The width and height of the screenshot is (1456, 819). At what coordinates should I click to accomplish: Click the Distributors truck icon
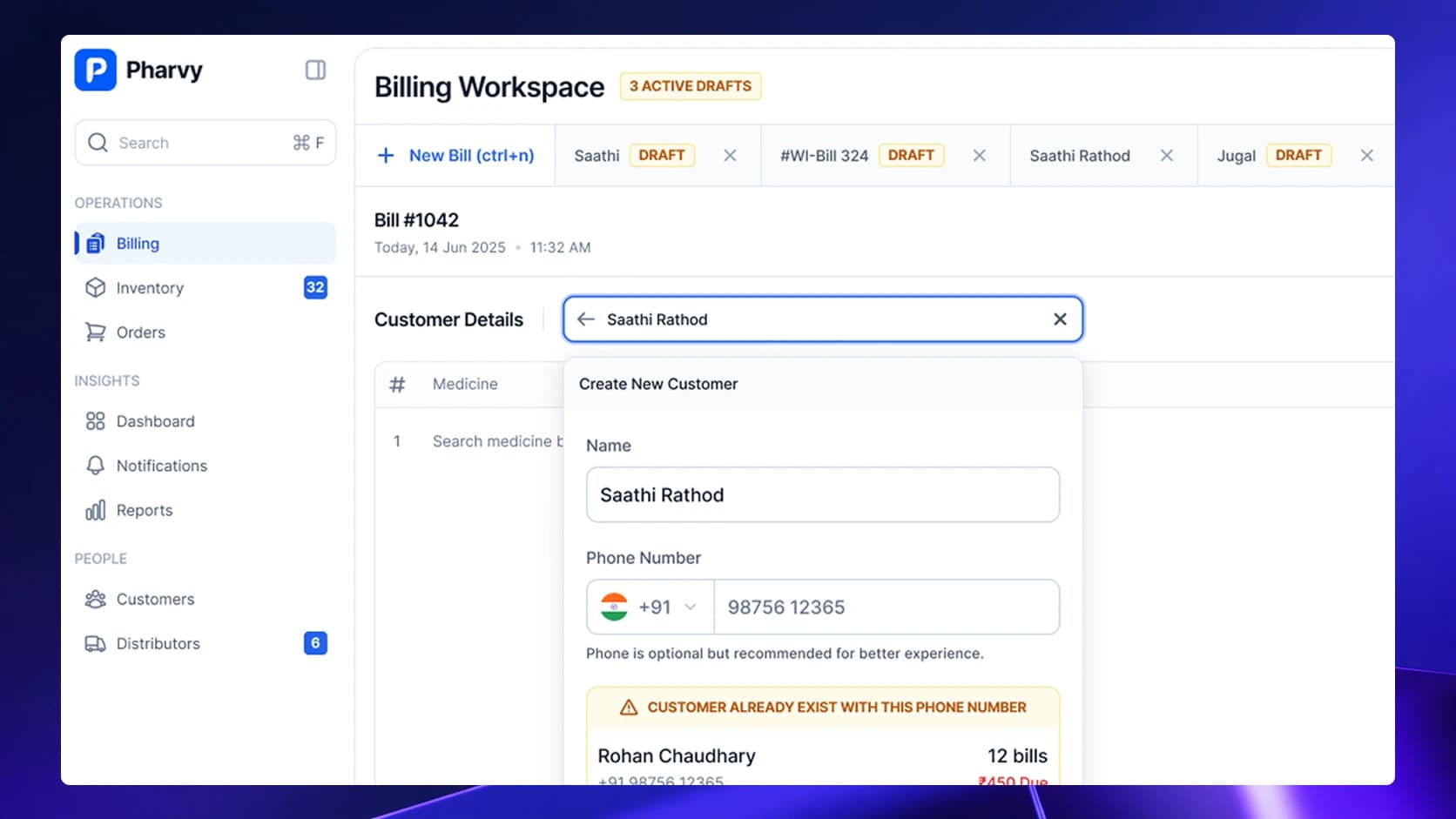tap(95, 643)
